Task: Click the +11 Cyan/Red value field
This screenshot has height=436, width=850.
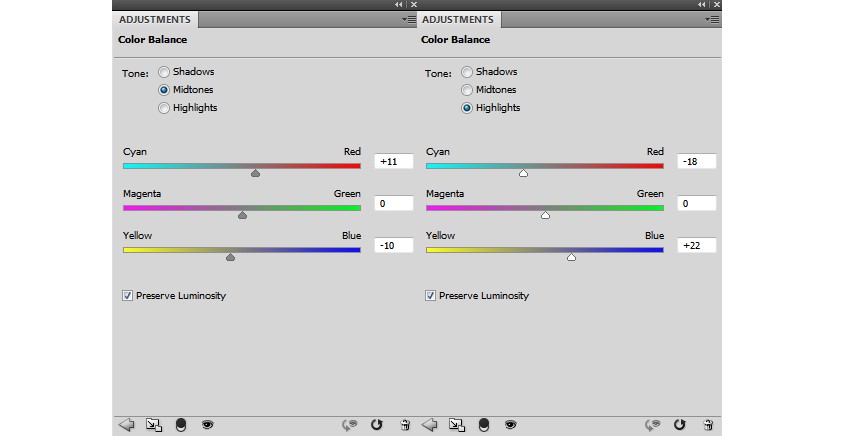Action: click(x=394, y=162)
